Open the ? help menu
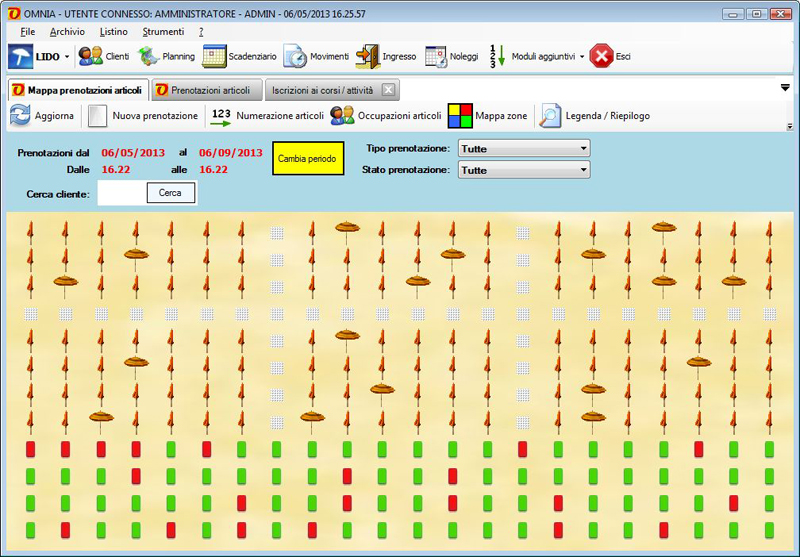The image size is (800, 557). [x=201, y=32]
